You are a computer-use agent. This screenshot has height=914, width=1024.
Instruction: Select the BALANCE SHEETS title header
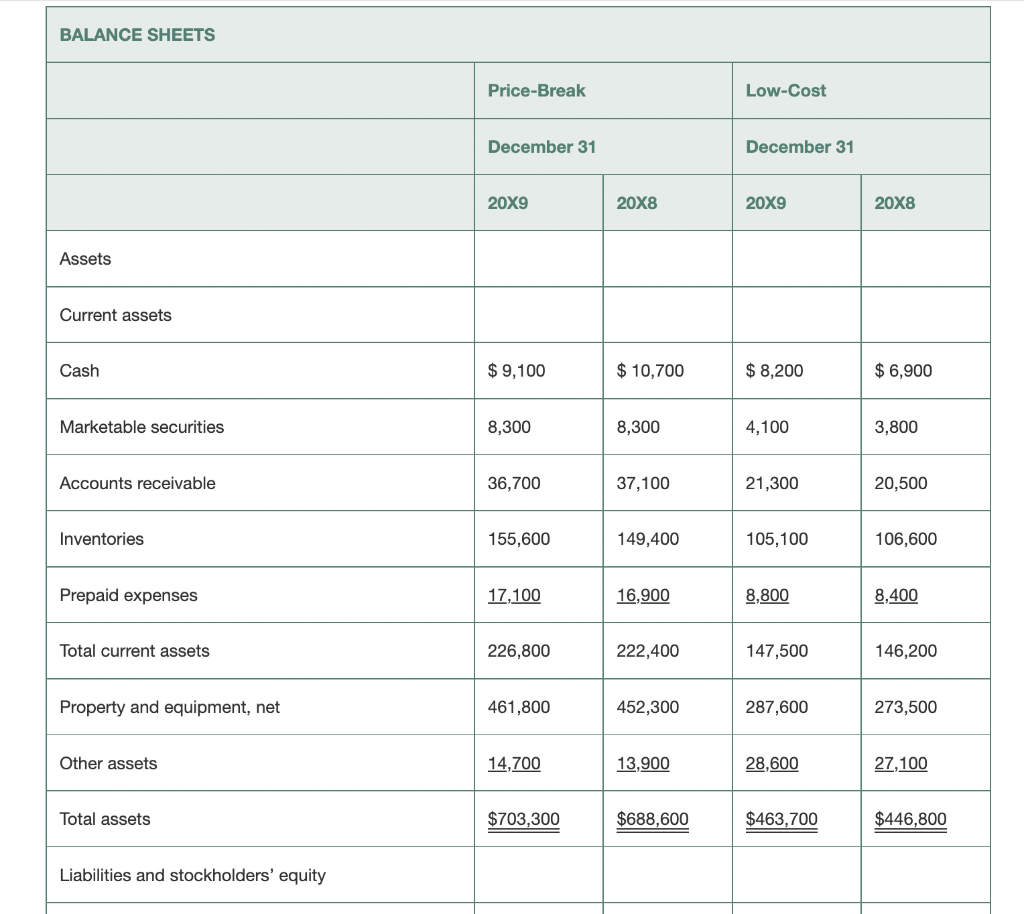pyautogui.click(x=136, y=35)
